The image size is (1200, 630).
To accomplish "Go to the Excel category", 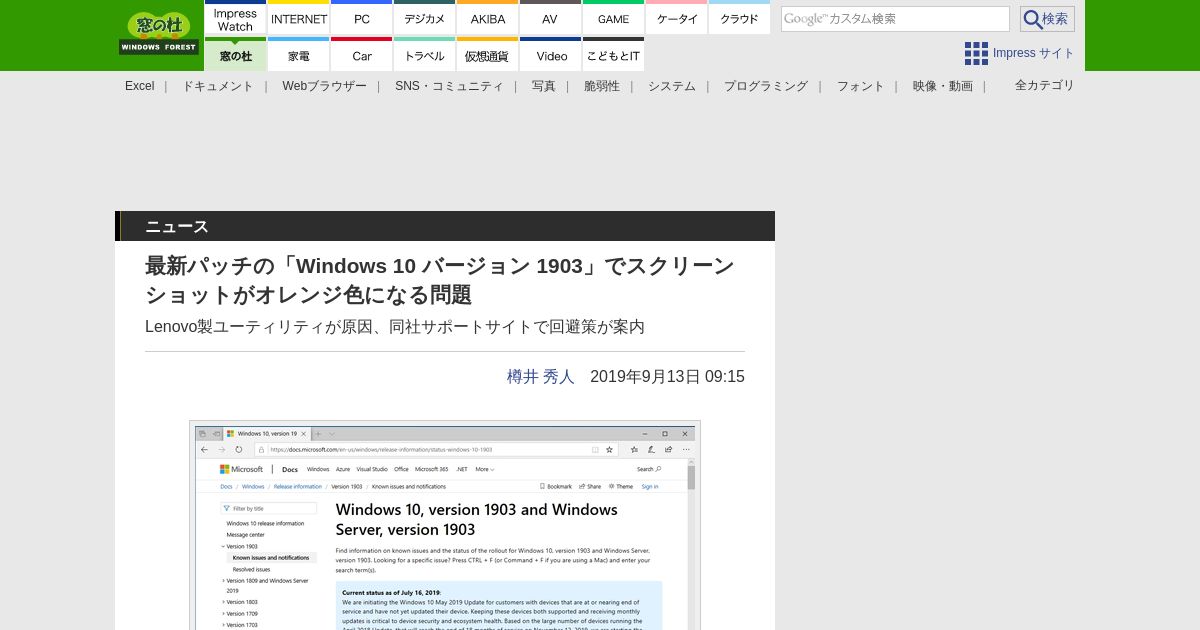I will coord(140,86).
